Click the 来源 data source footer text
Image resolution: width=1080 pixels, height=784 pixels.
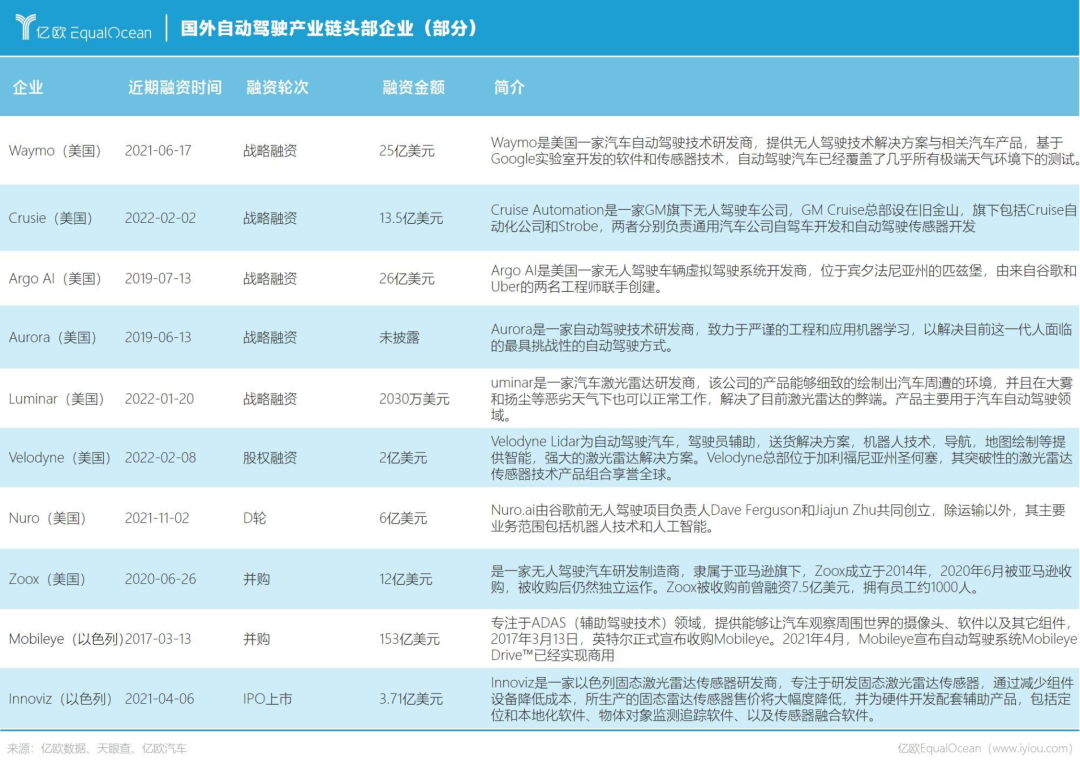(96, 748)
